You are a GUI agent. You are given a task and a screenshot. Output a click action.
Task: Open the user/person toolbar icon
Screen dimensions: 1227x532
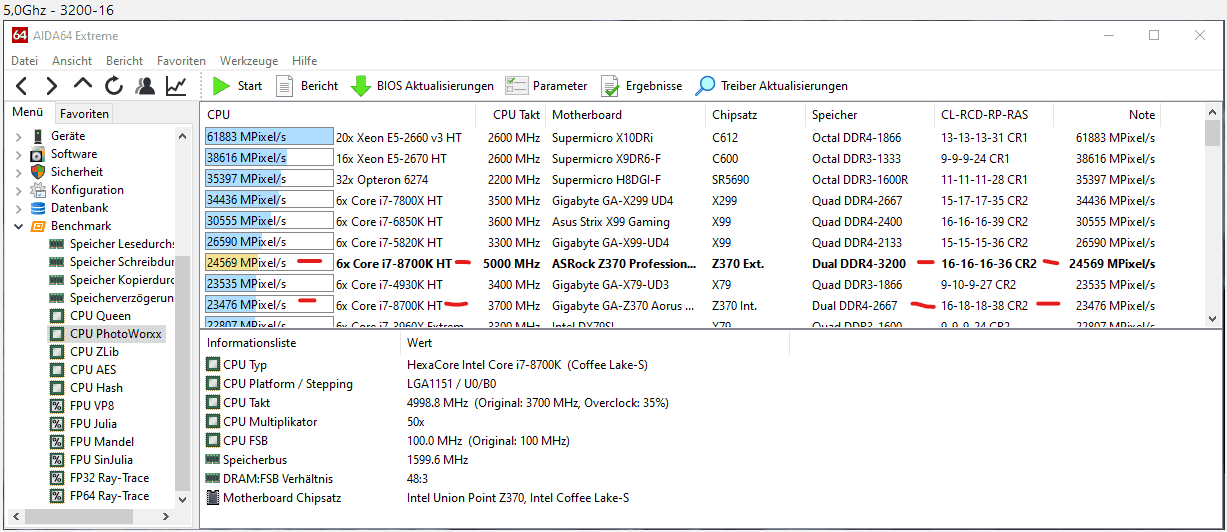pos(145,86)
